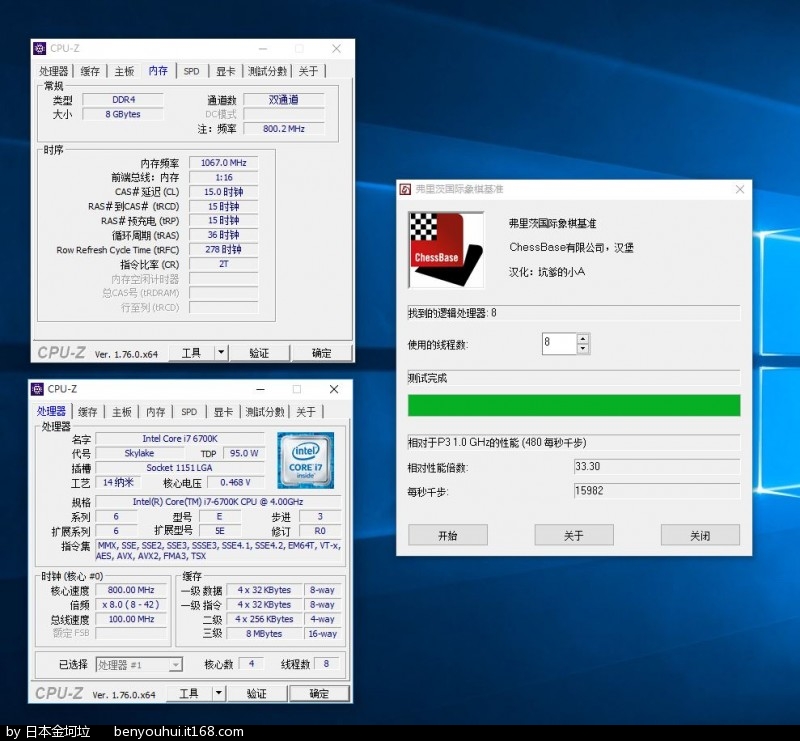Click the green benchmark progress bar

click(574, 405)
